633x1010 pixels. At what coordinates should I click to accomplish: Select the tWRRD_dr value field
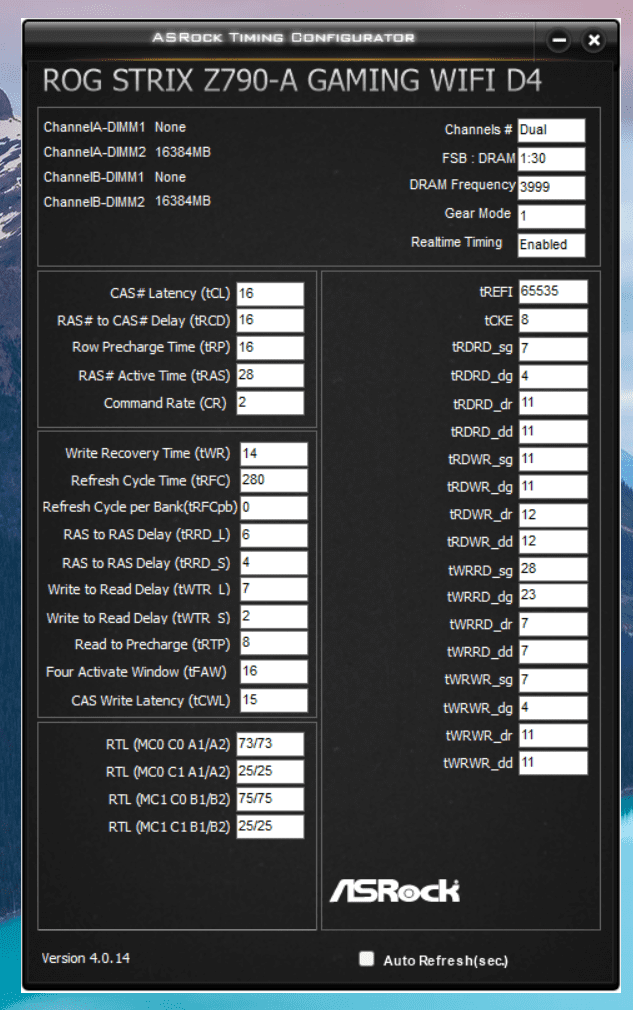[553, 624]
